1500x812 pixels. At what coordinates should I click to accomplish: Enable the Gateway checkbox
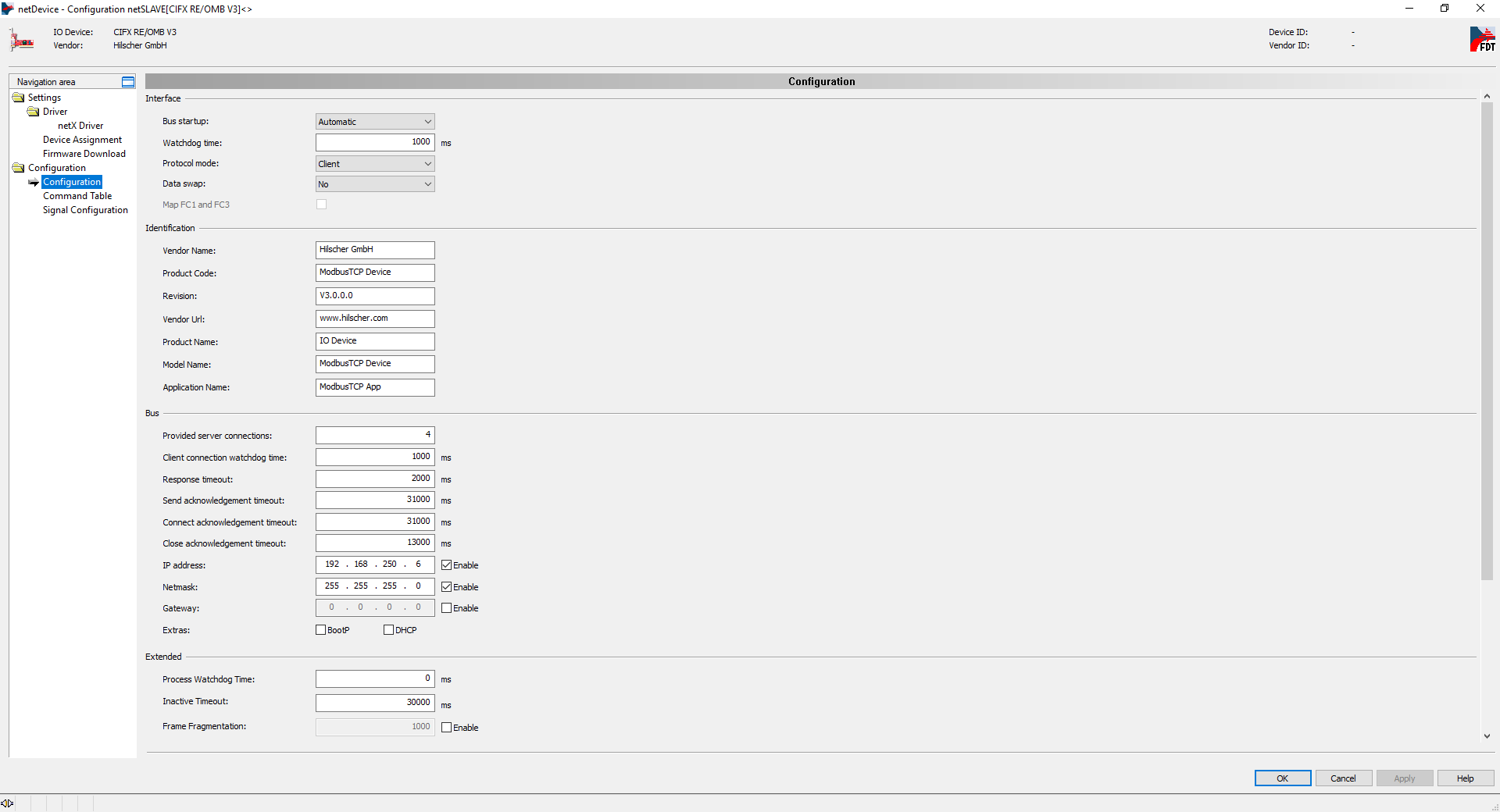tap(447, 608)
